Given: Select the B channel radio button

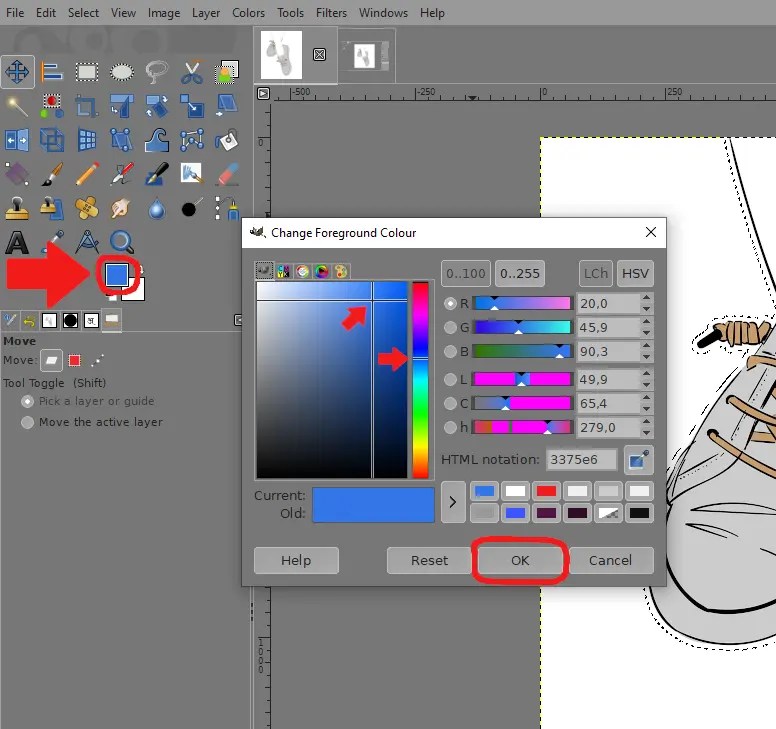Looking at the screenshot, I should pos(450,351).
